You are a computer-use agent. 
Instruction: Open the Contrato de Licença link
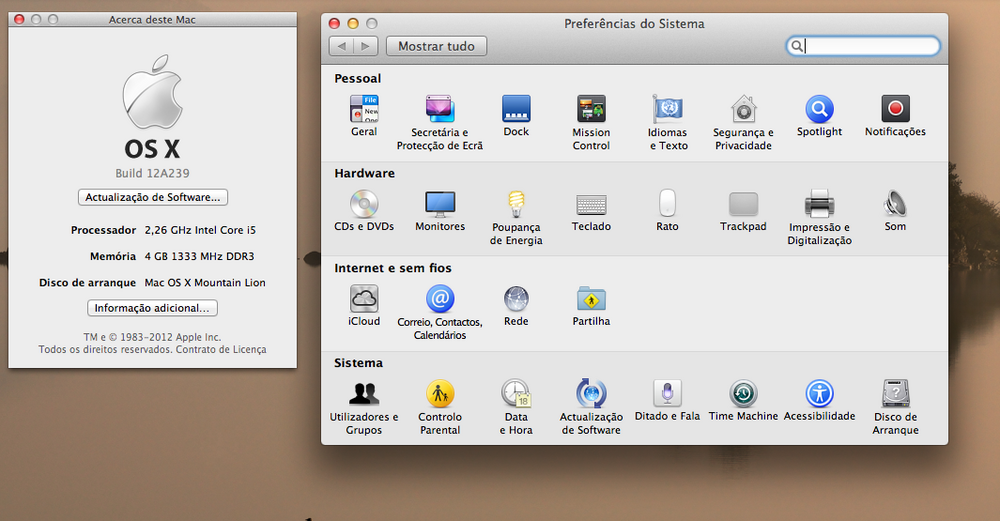[221, 349]
